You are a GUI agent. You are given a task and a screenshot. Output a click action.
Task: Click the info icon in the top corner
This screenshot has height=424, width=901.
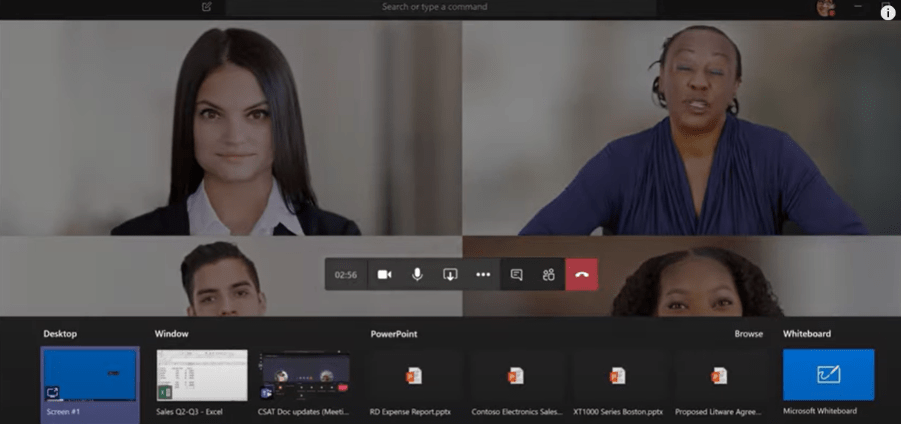point(888,13)
